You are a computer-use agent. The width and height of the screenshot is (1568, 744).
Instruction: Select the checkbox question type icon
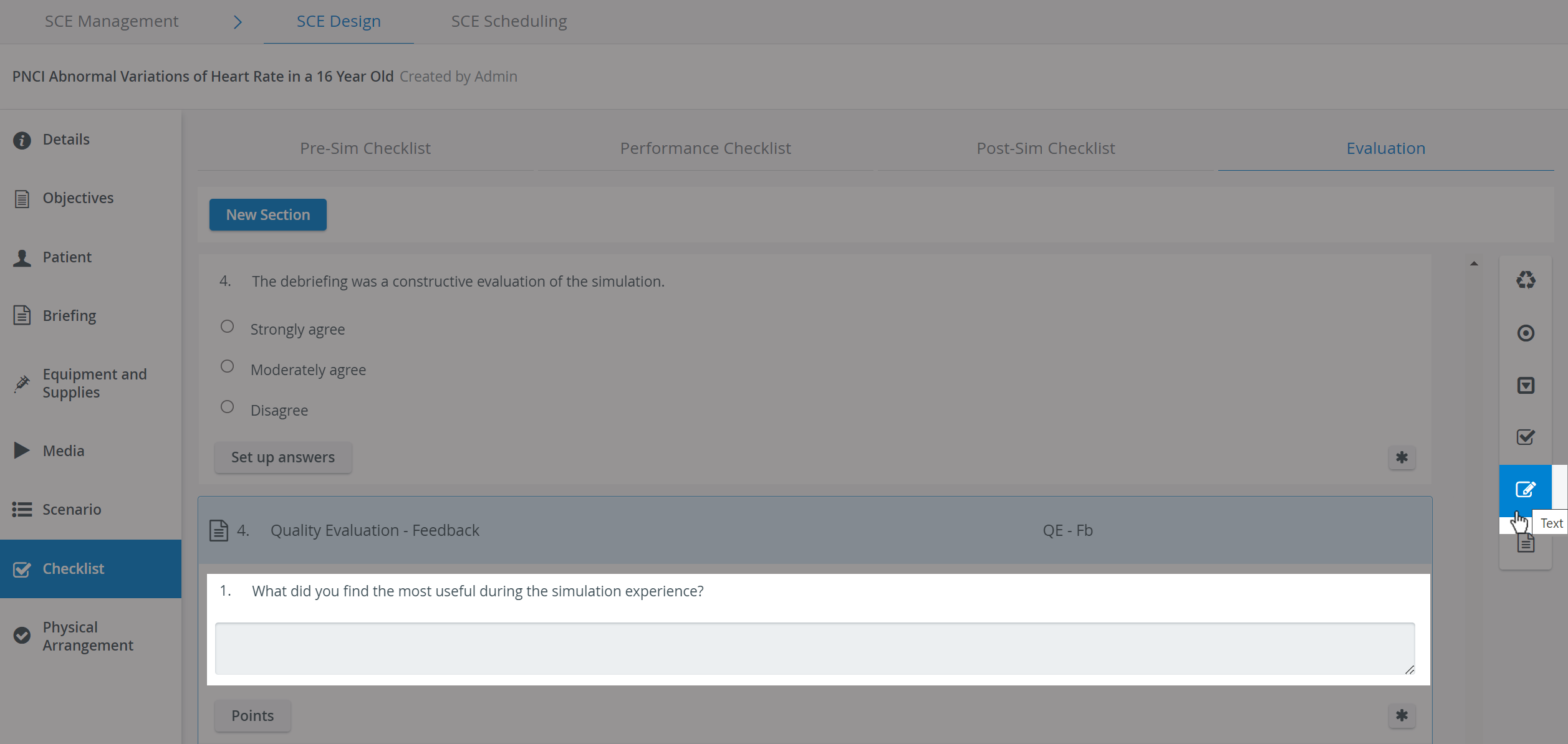click(x=1526, y=437)
